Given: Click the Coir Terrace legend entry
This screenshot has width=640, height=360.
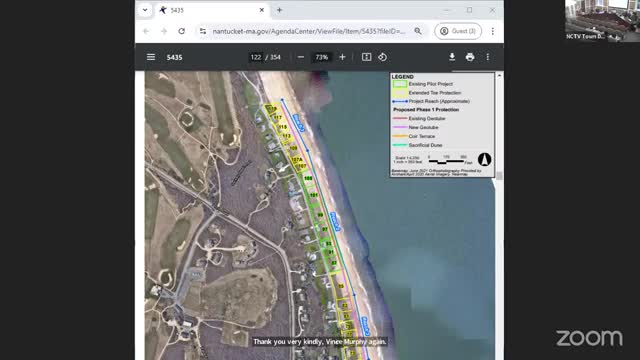Looking at the screenshot, I should pyautogui.click(x=414, y=136).
